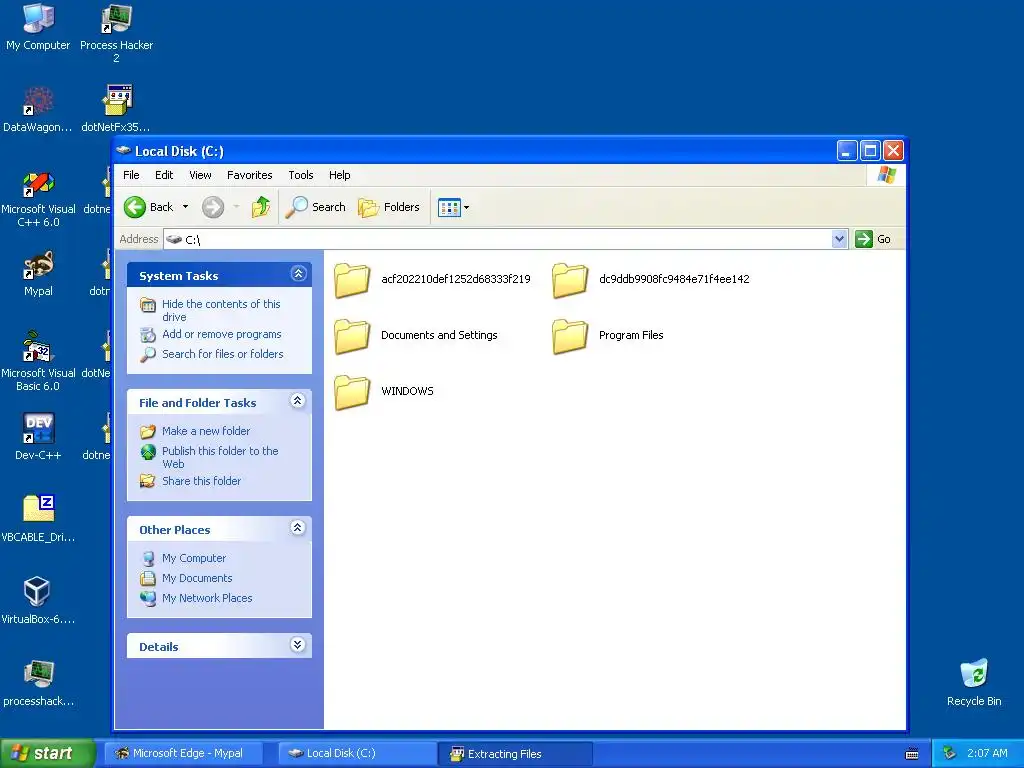Screen dimensions: 1024x768
Task: Click the Local Disk (C:) title bar drive icon
Action: tap(123, 151)
